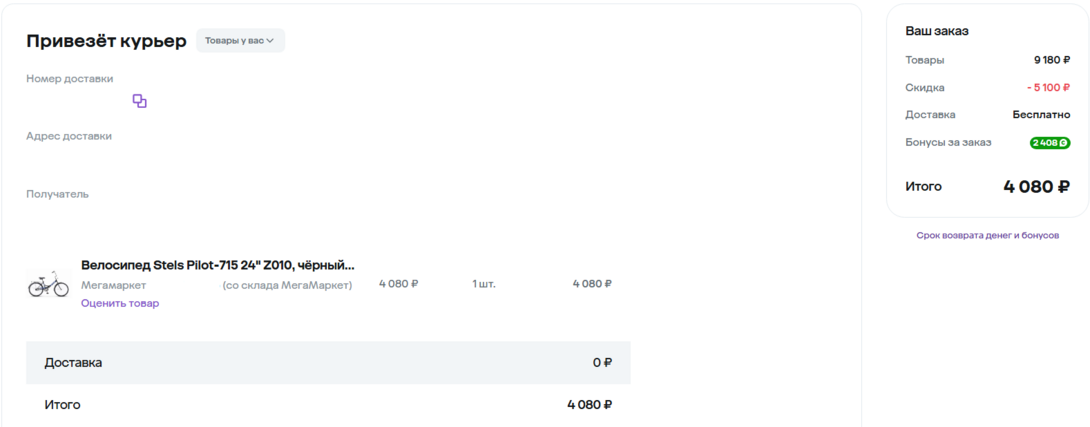Click the red discount amount −5 100 ₽
The image size is (1090, 427).
(1048, 87)
